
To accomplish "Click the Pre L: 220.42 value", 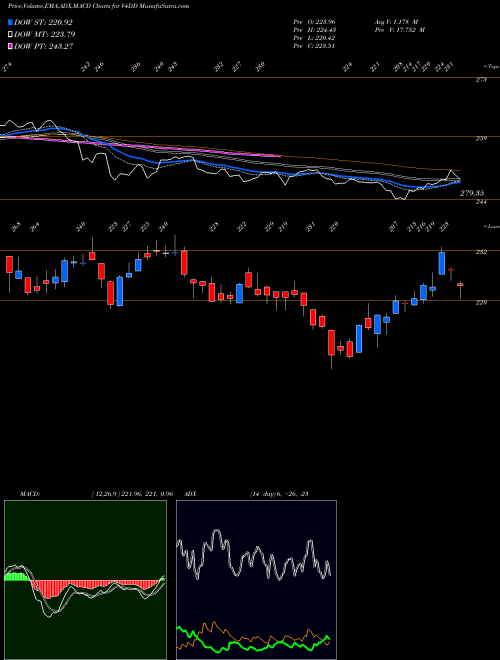I will [x=314, y=38].
